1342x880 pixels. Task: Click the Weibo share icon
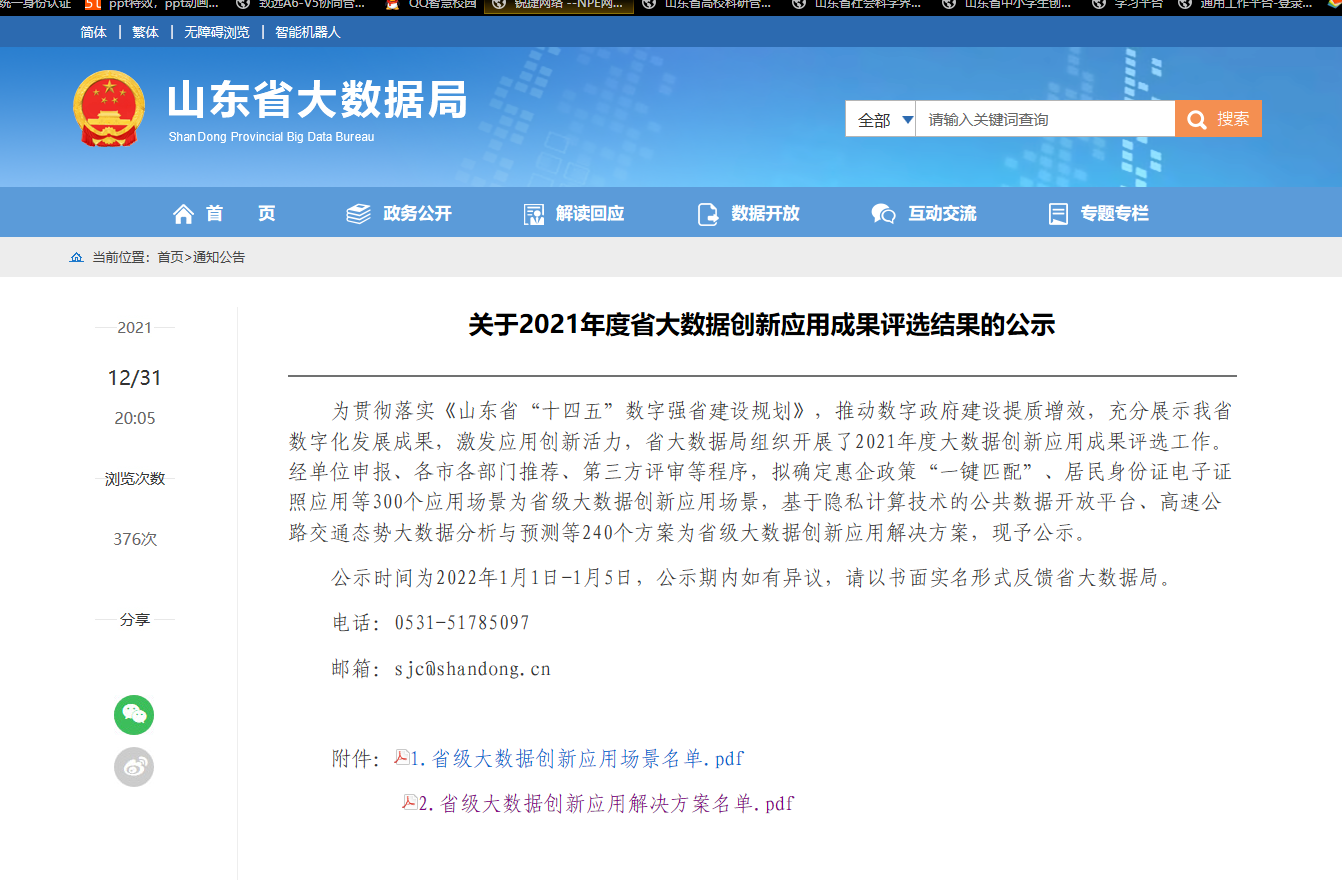pos(134,767)
